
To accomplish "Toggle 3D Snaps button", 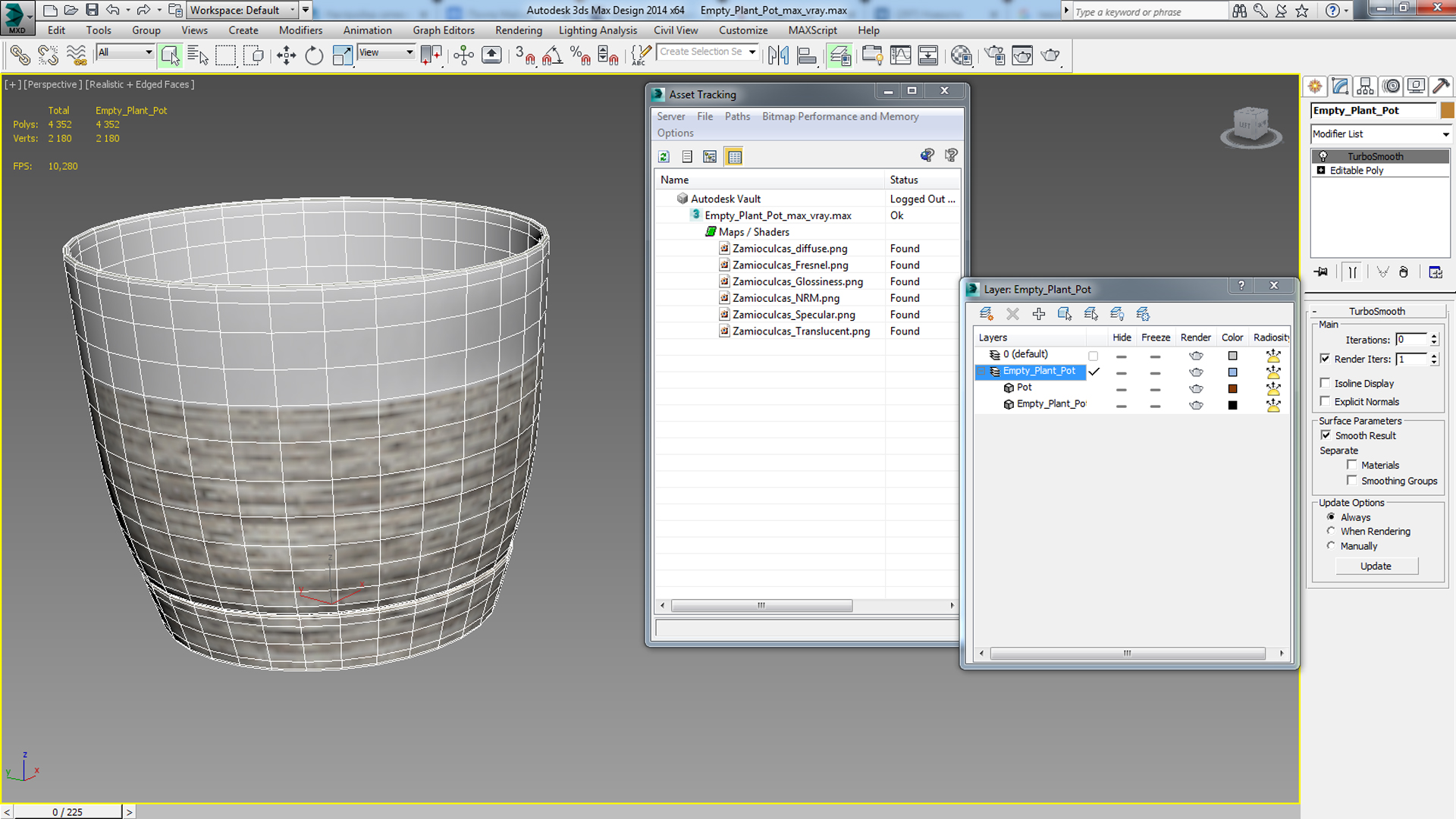I will 524,55.
